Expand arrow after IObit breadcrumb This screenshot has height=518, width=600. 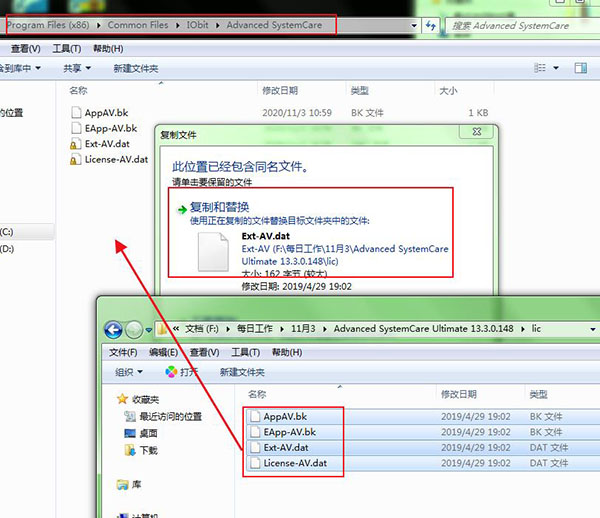pos(217,26)
